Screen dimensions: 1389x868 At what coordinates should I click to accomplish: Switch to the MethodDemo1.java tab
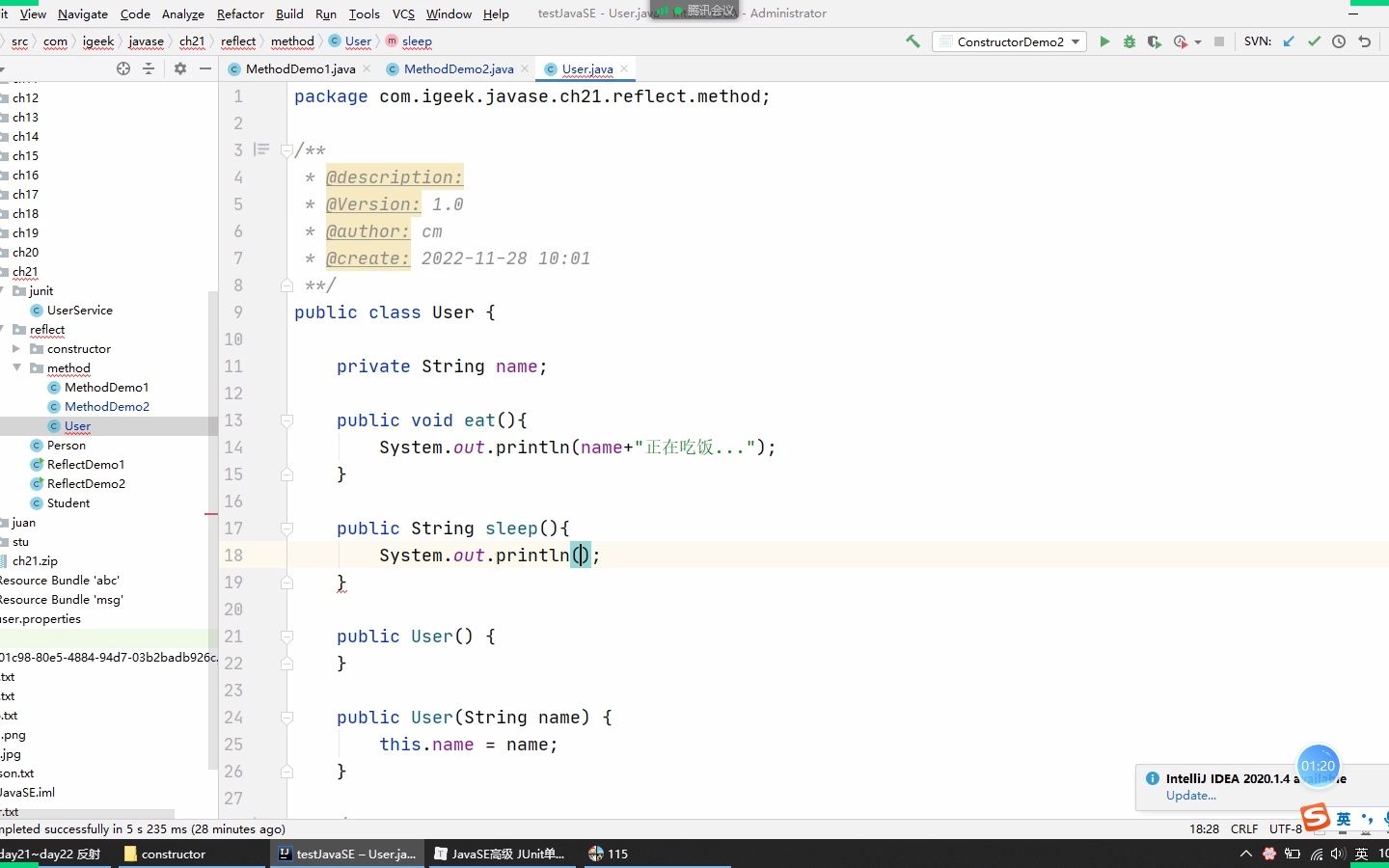pyautogui.click(x=300, y=68)
